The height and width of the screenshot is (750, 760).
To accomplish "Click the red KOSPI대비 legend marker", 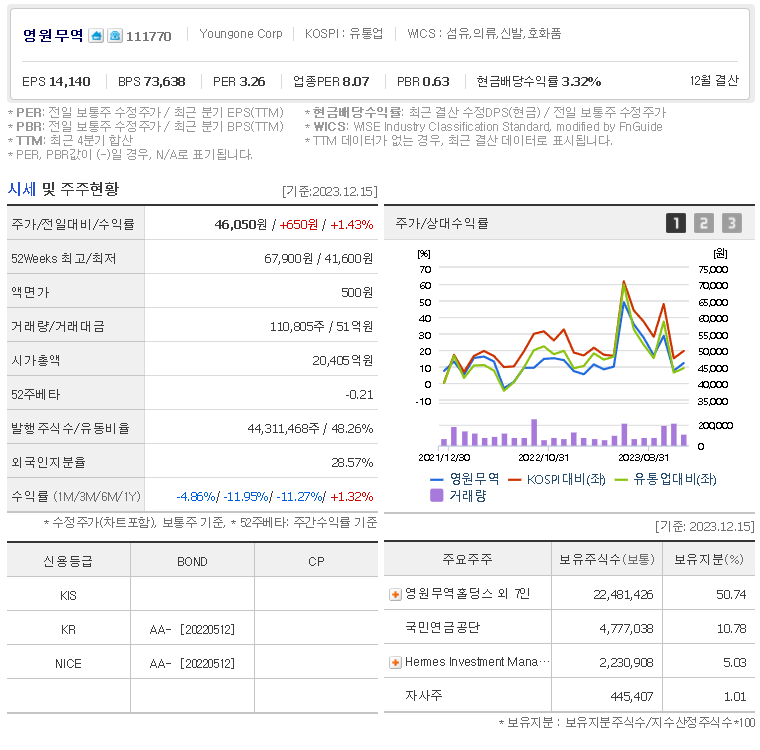I will click(x=514, y=479).
